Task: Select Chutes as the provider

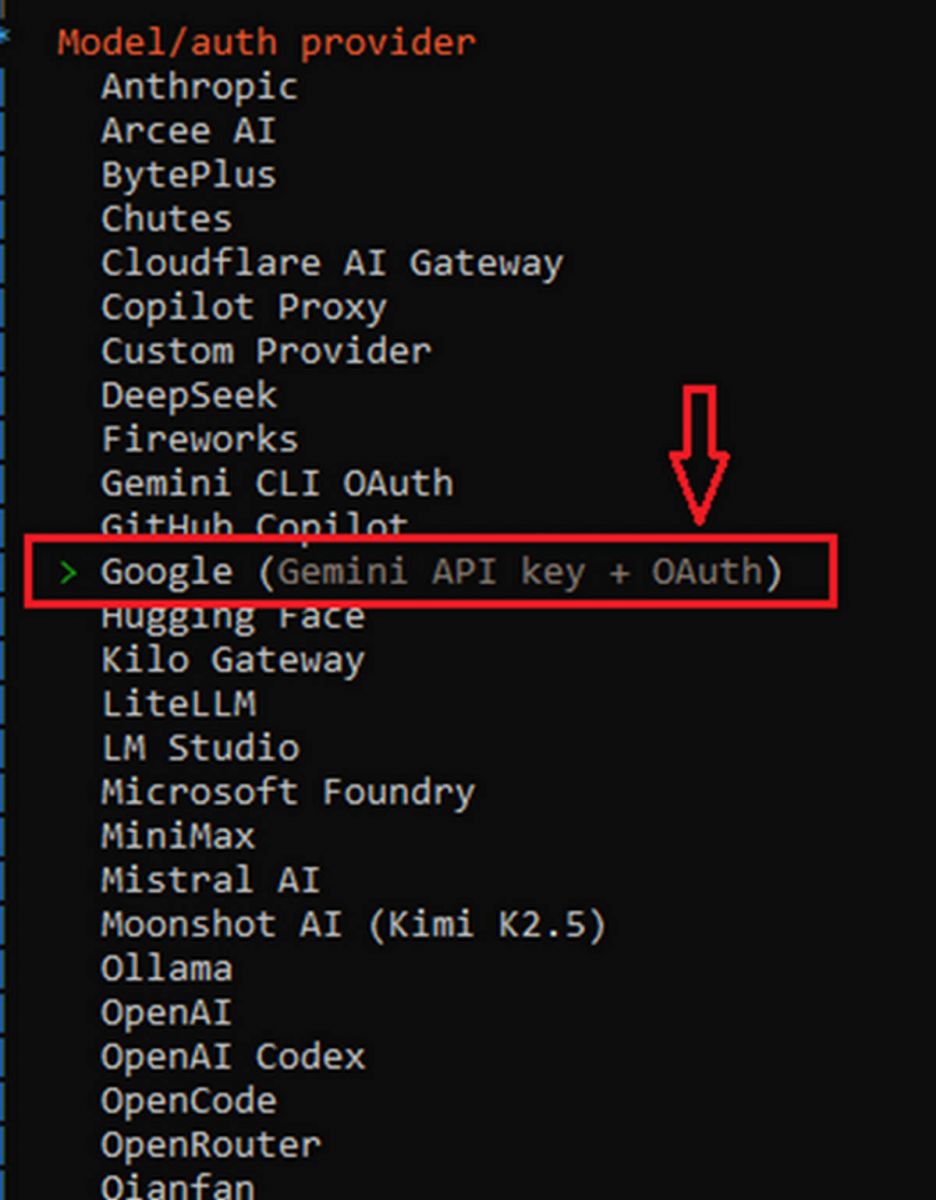Action: click(166, 219)
